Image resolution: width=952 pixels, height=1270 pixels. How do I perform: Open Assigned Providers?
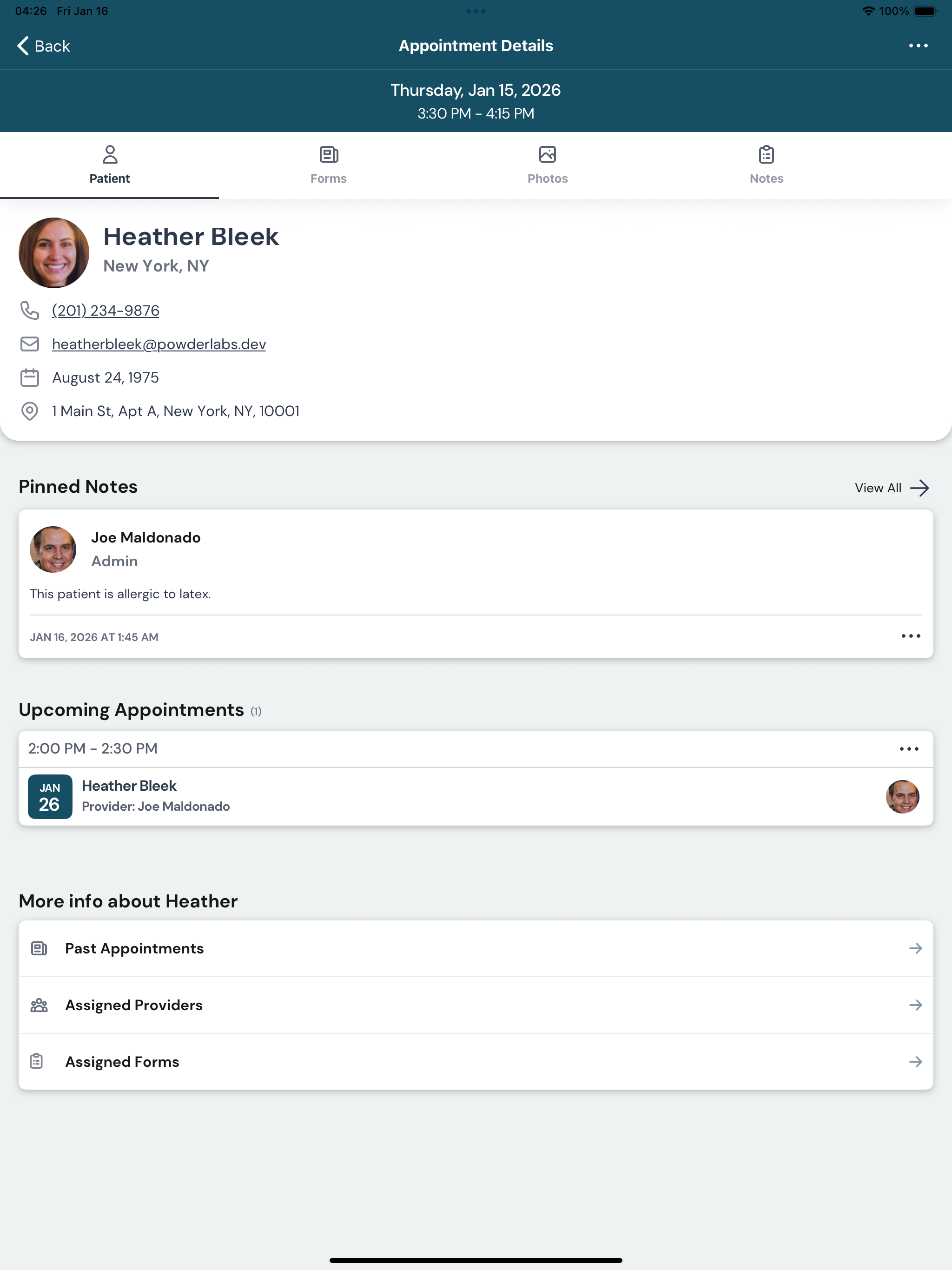pos(476,1005)
